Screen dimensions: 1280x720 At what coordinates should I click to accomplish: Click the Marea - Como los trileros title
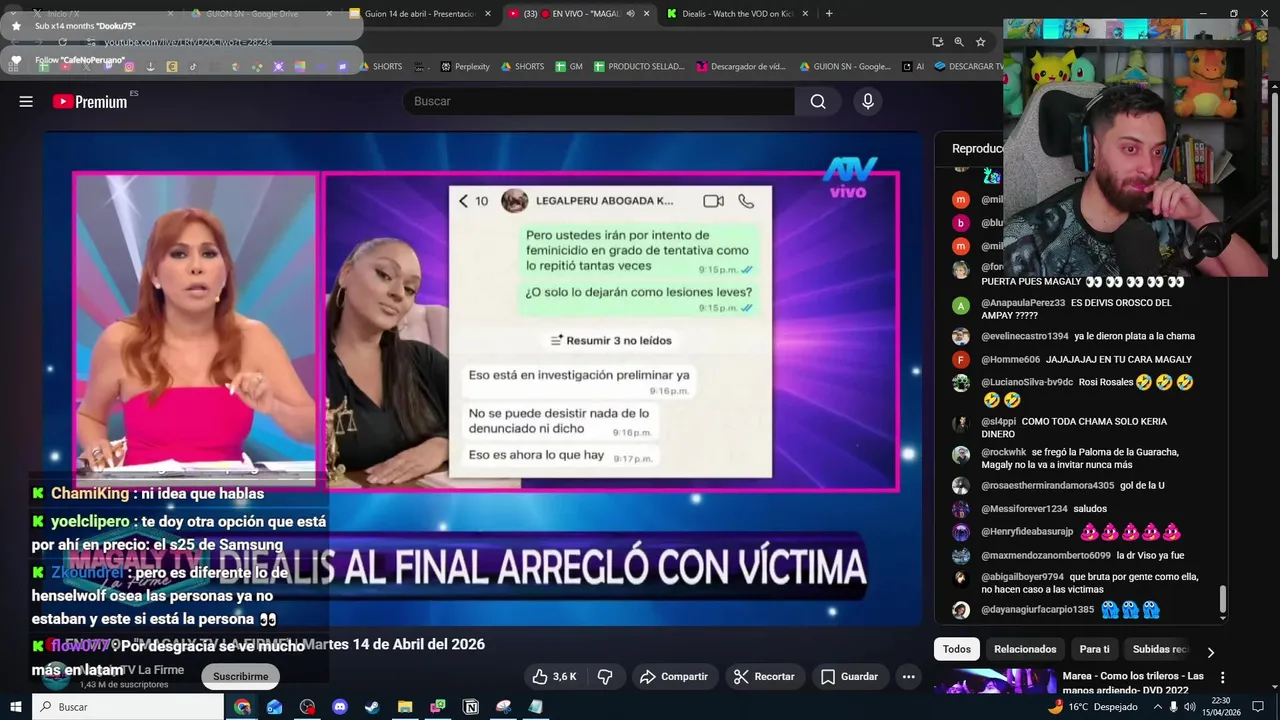[1133, 682]
